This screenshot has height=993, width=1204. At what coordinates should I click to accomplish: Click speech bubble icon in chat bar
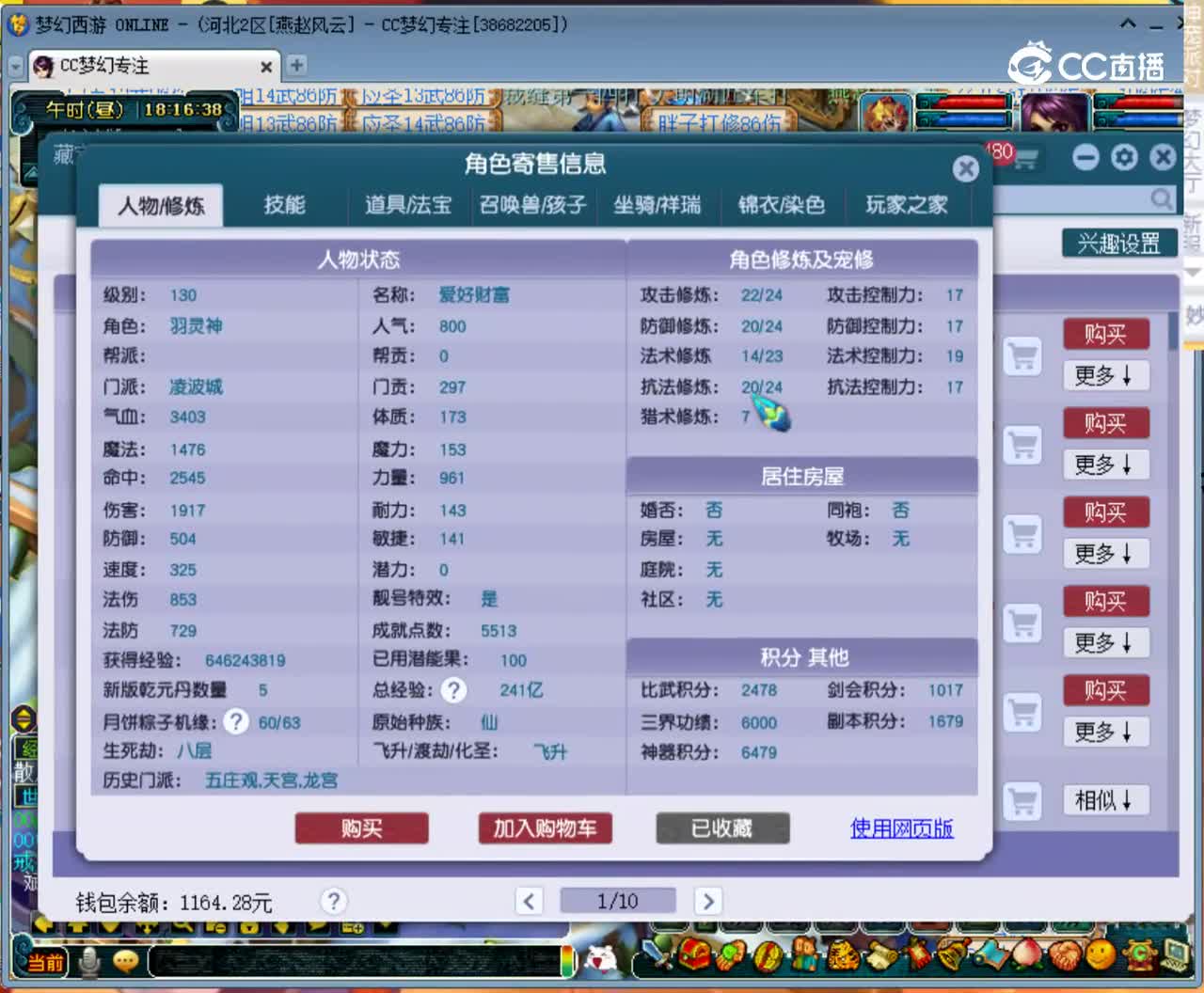(x=126, y=960)
